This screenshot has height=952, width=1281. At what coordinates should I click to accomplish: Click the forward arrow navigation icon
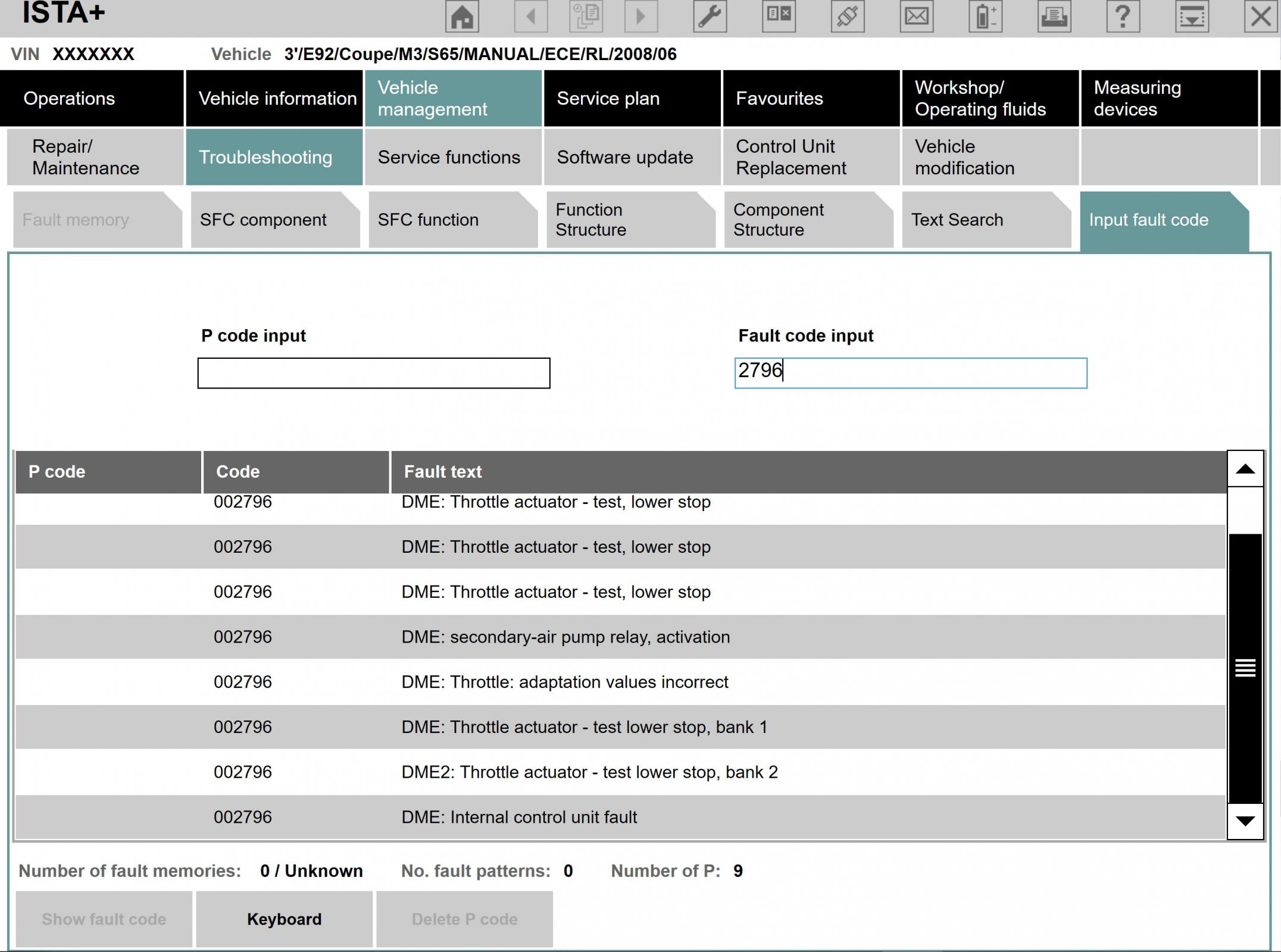pyautogui.click(x=641, y=16)
